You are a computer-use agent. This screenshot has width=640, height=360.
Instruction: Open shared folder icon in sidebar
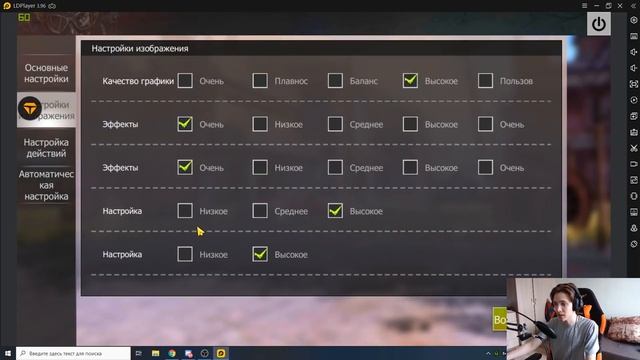633,212
